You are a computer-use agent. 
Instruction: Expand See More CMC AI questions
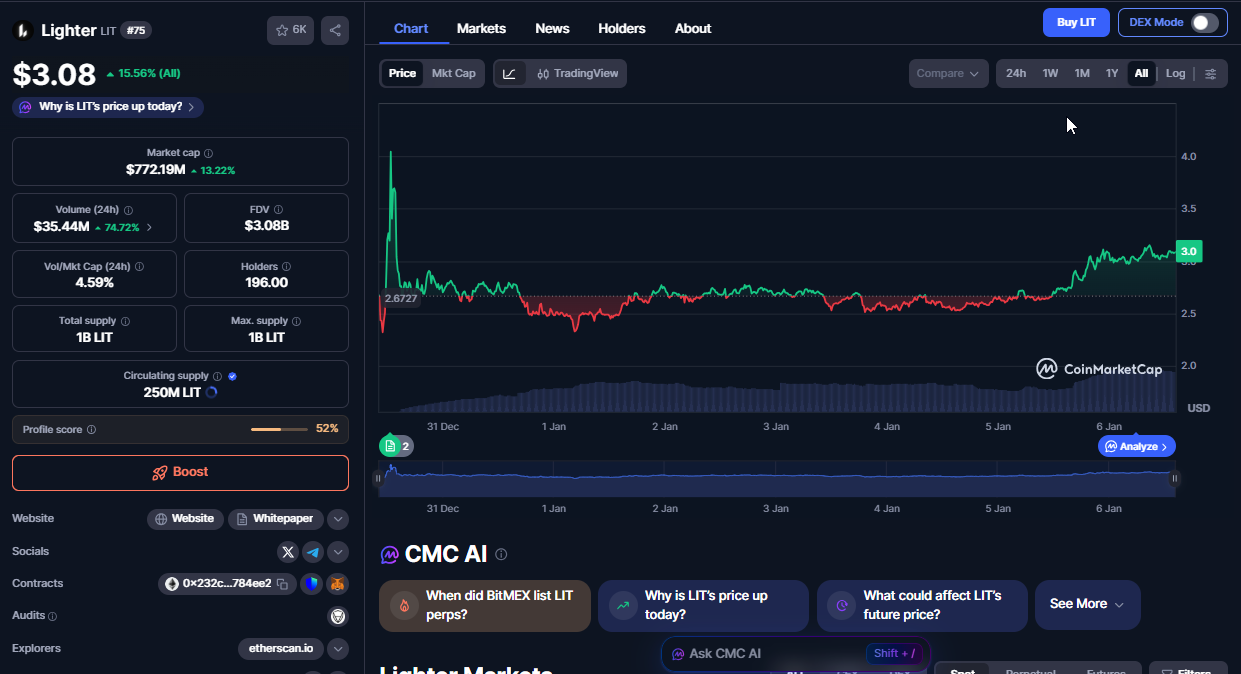coord(1087,604)
